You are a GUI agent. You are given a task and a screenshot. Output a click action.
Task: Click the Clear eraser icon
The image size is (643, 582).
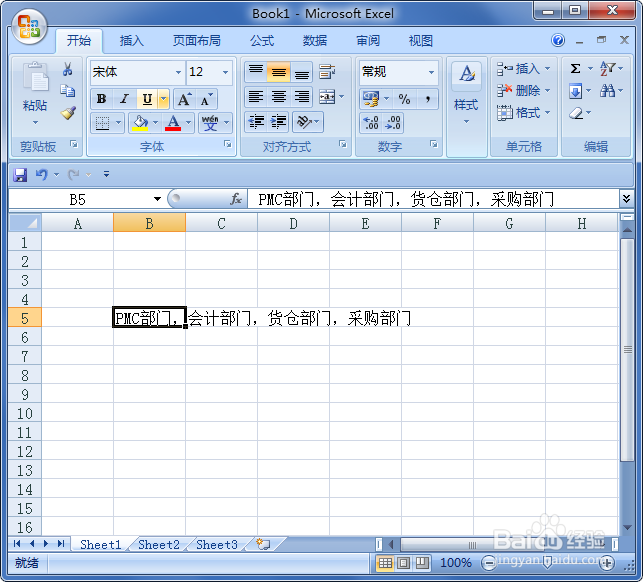[x=576, y=113]
